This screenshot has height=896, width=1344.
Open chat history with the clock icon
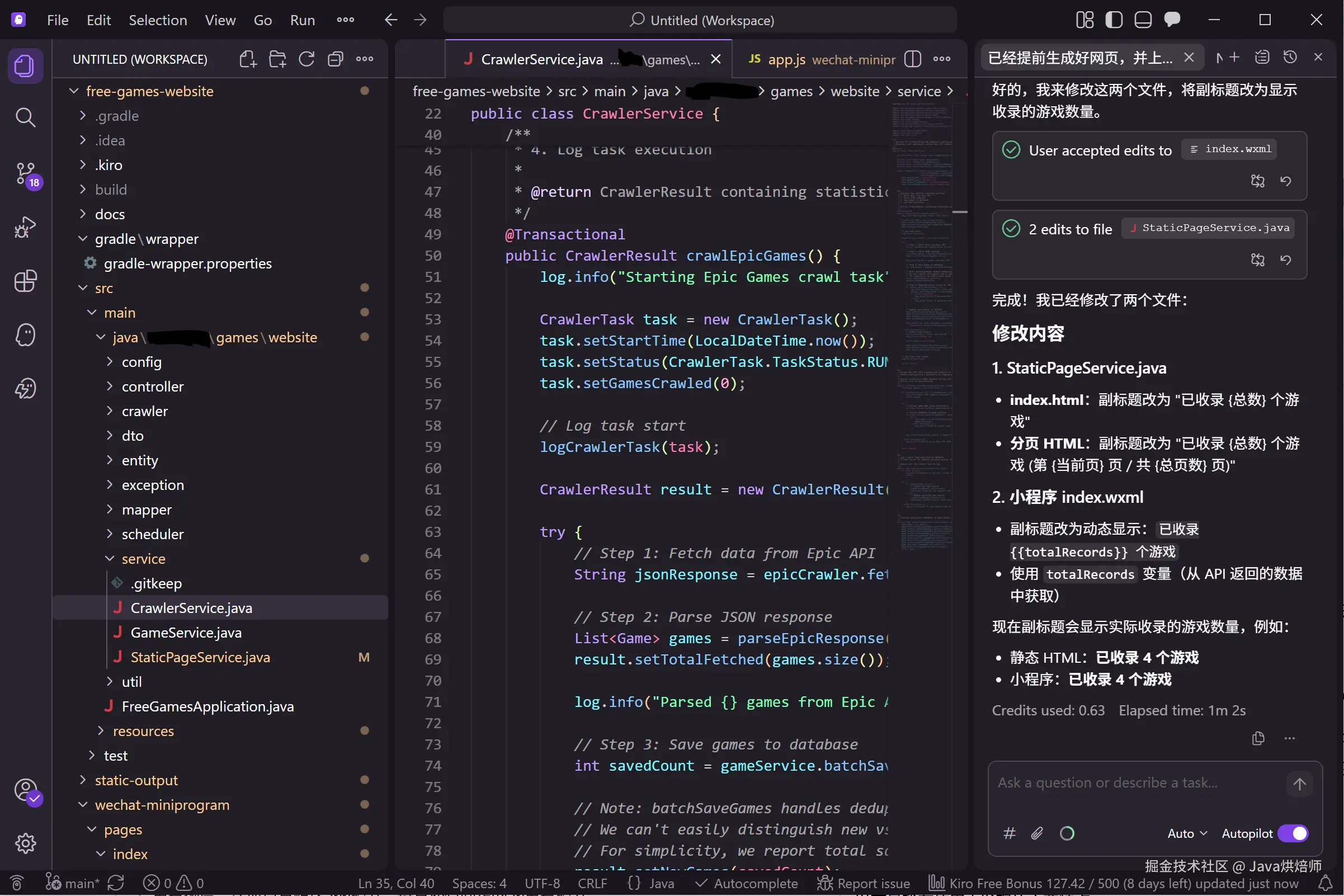point(1291,56)
